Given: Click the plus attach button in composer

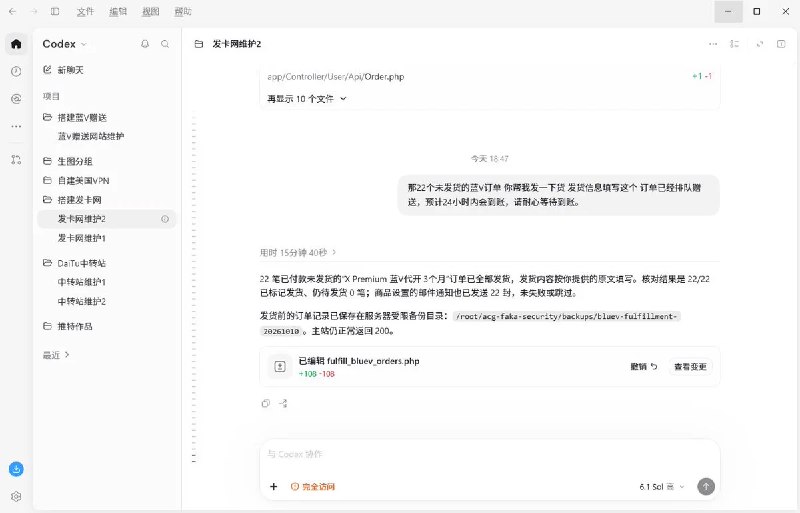Looking at the screenshot, I should (273, 486).
